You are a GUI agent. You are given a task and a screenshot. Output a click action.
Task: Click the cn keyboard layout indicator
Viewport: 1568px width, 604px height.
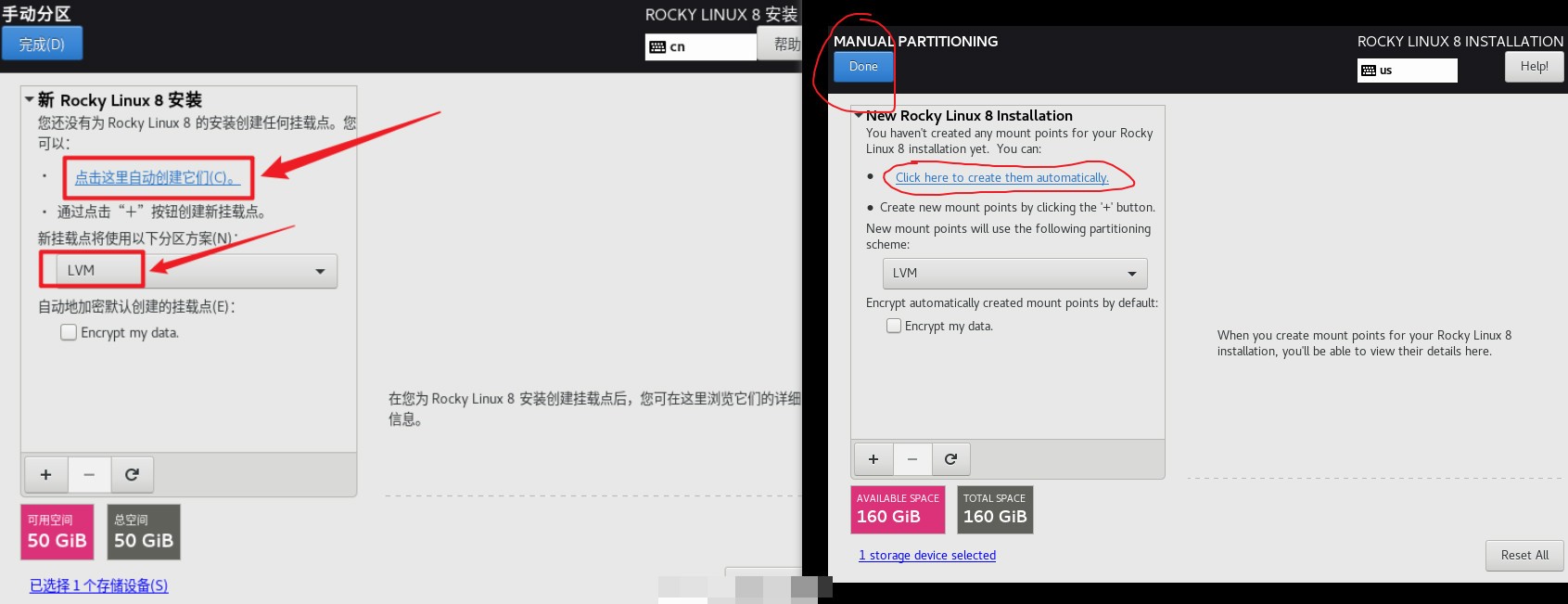click(701, 47)
